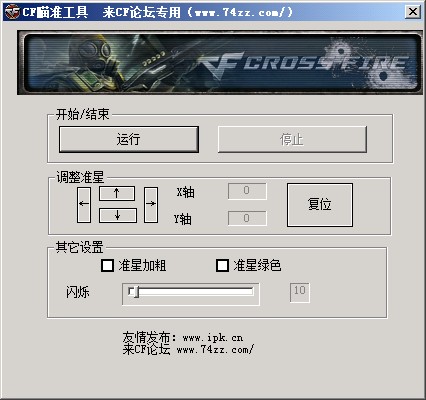Move the crosshair up with the up arrow
This screenshot has width=426, height=400.
coord(117,193)
